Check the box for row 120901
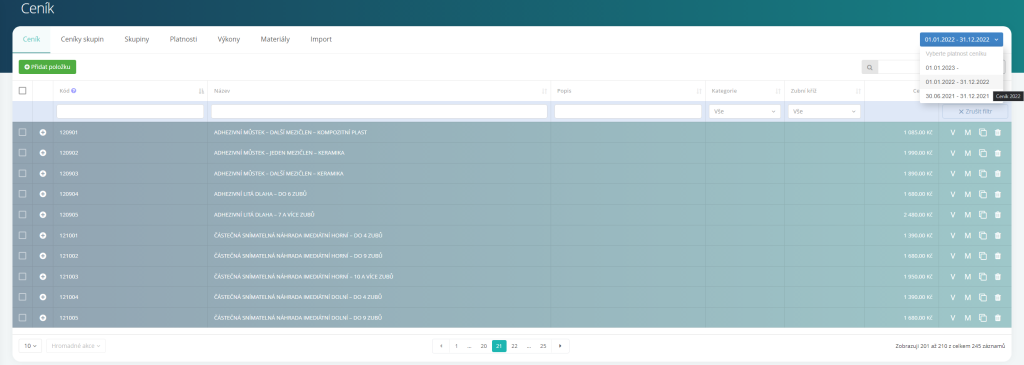 point(22,133)
